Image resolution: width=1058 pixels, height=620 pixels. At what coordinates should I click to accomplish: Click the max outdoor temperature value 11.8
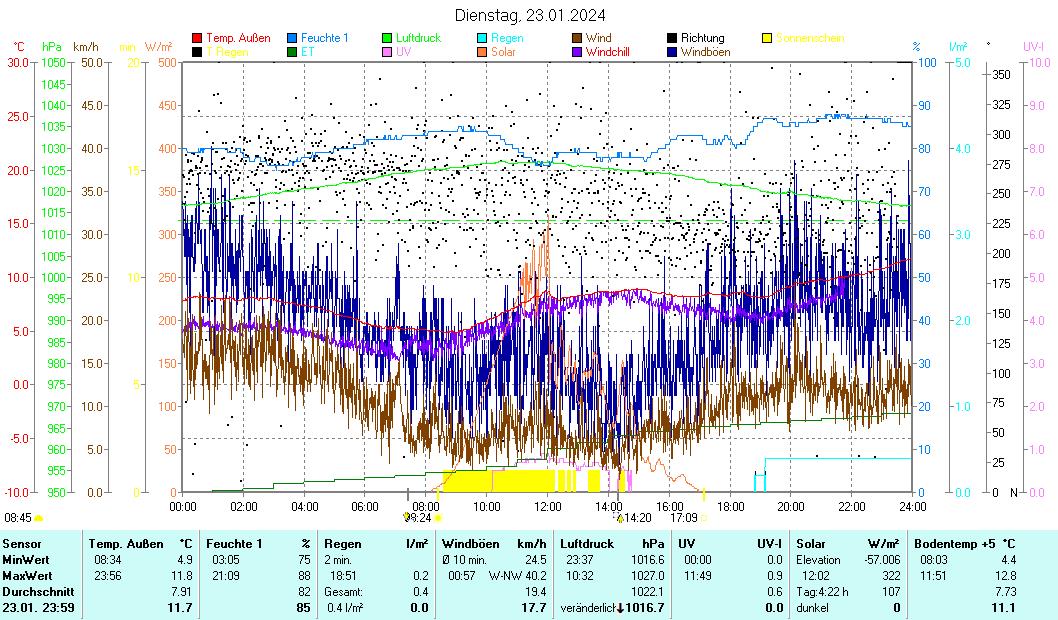pos(183,576)
